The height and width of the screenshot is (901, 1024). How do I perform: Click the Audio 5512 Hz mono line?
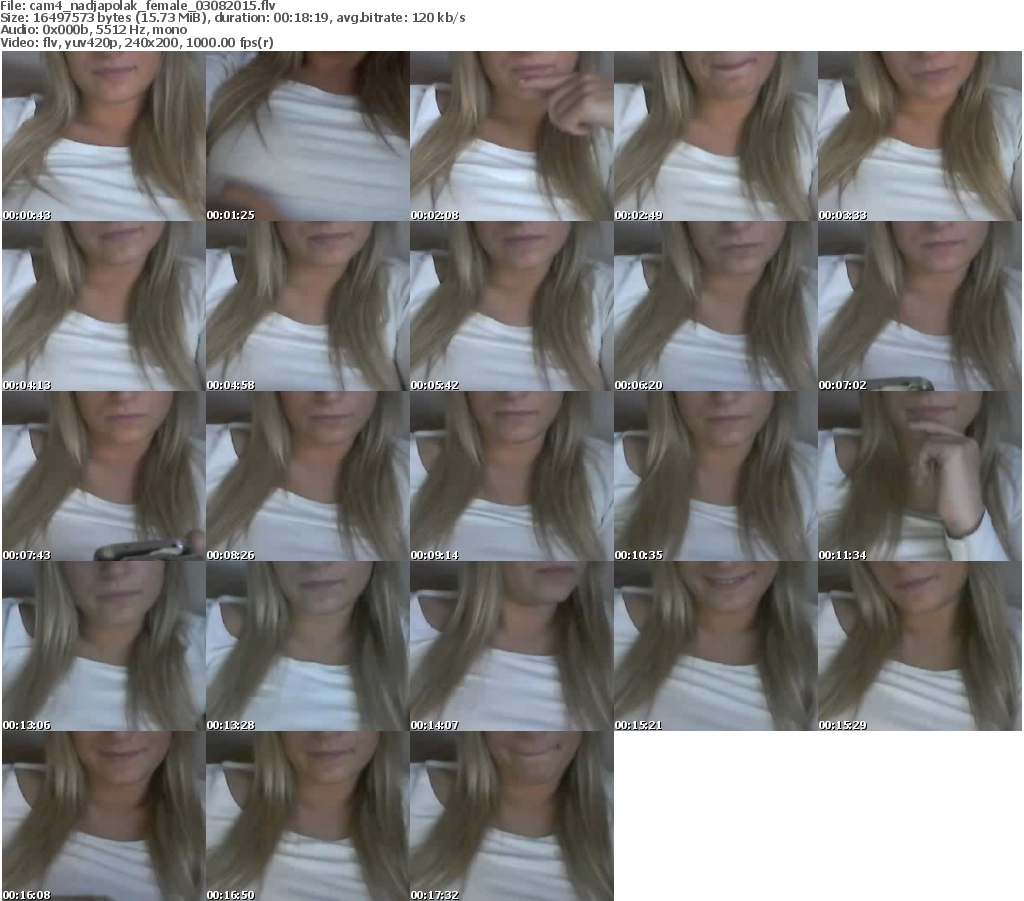(93, 30)
